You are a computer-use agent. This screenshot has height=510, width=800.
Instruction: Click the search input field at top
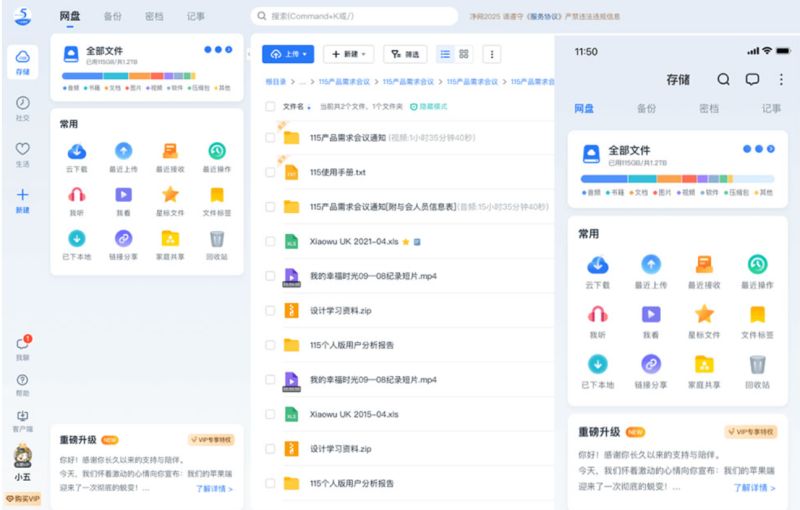click(x=355, y=16)
